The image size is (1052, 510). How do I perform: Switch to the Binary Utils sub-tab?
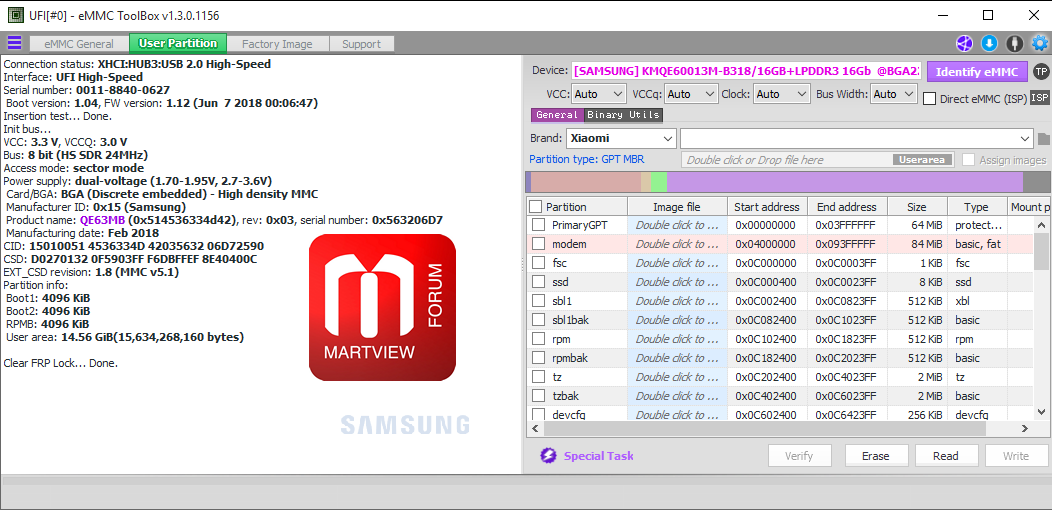tap(623, 115)
